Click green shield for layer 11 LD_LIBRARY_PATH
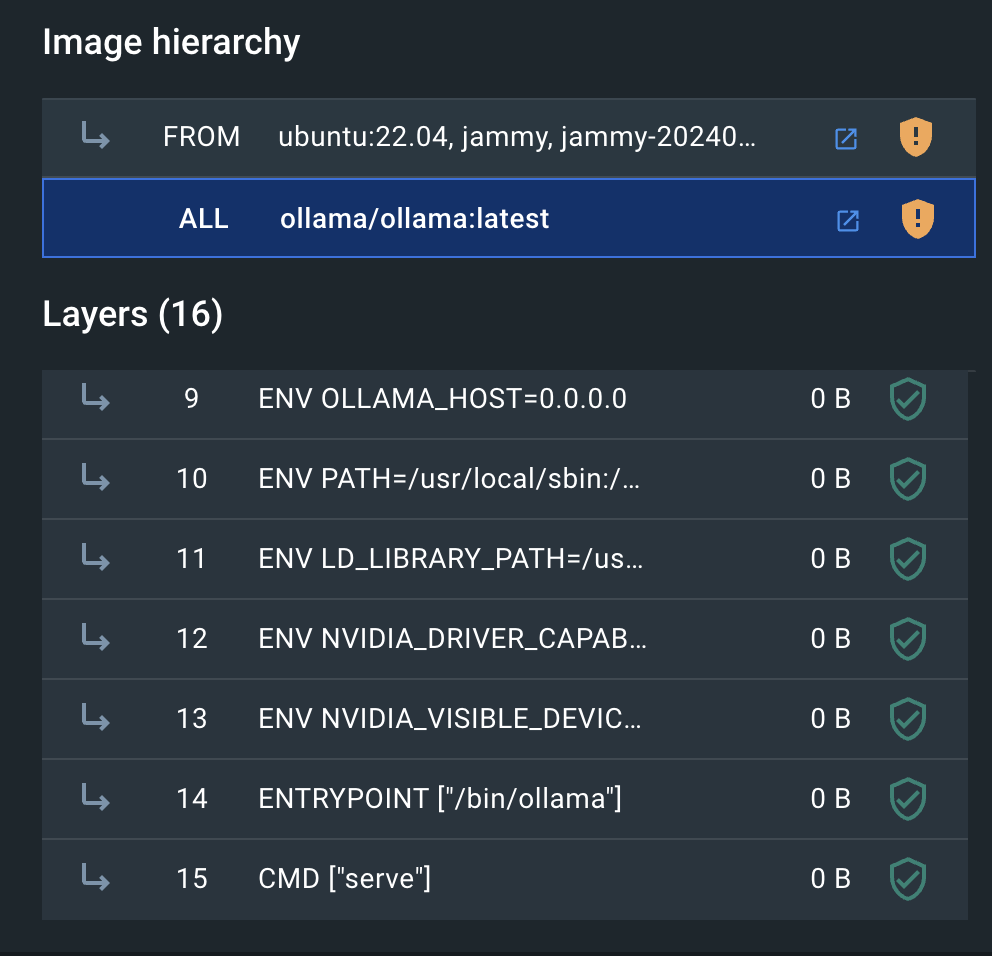Screen dimensions: 992x956 (908, 559)
